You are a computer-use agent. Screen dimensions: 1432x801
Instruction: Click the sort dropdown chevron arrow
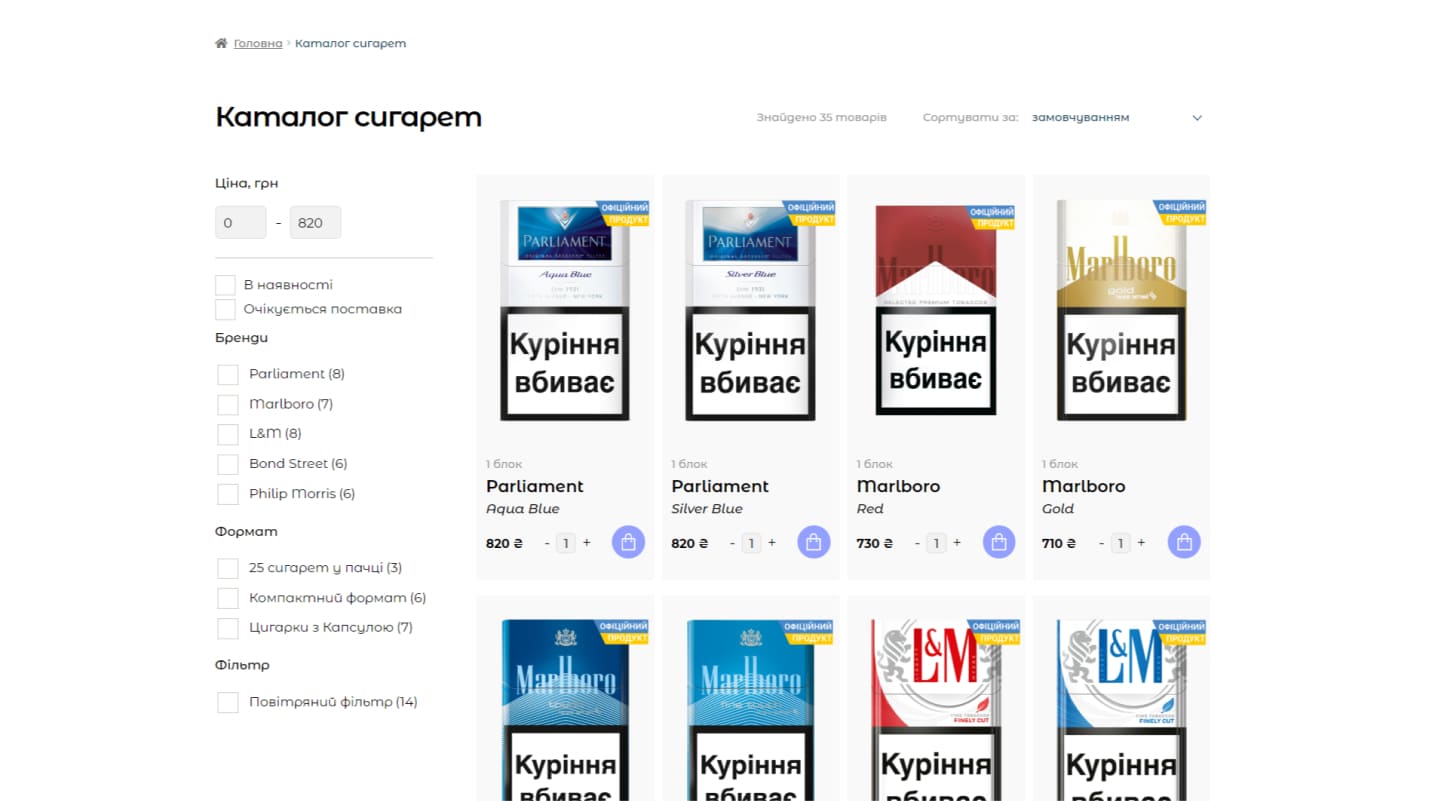tap(1197, 118)
